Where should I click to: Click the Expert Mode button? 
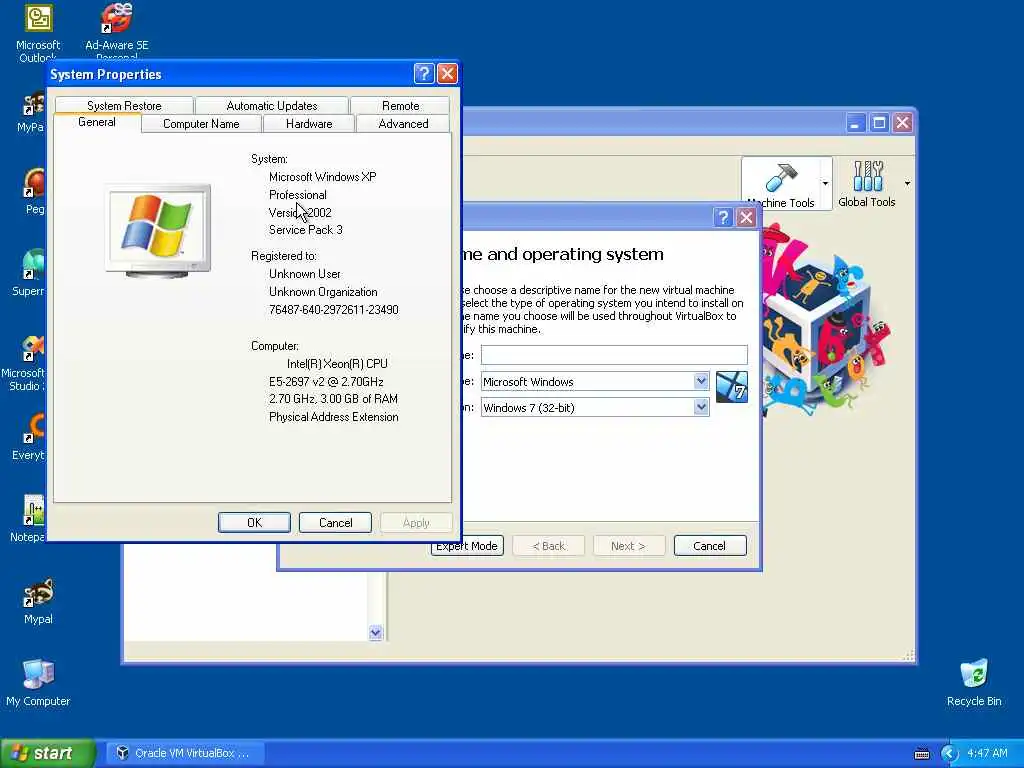[466, 545]
